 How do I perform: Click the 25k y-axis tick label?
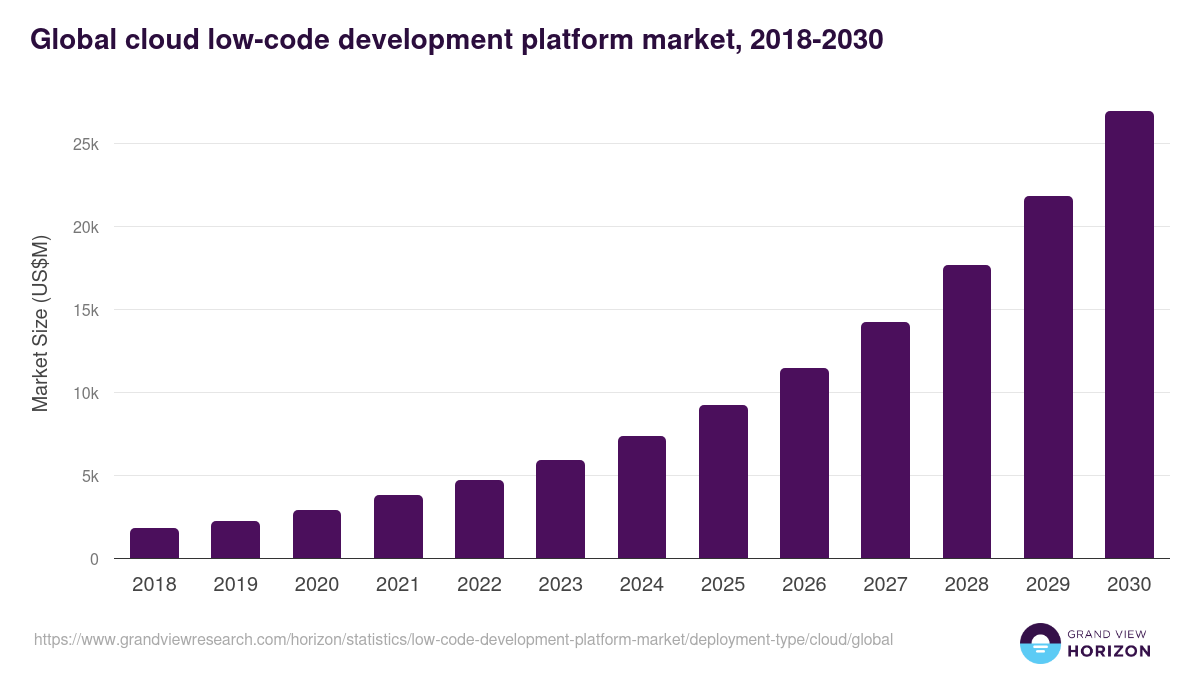(x=86, y=144)
